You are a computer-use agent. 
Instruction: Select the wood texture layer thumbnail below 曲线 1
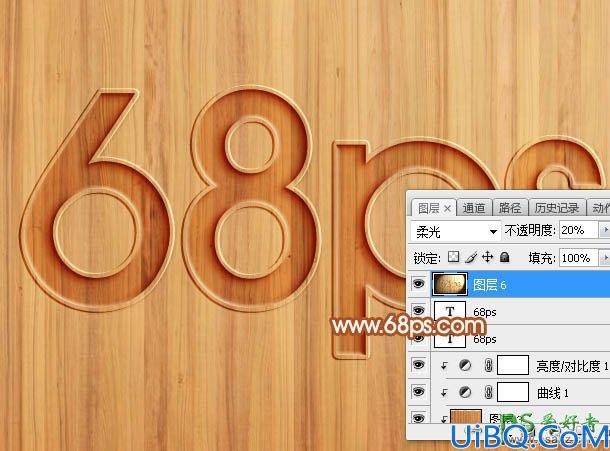[x=466, y=416]
